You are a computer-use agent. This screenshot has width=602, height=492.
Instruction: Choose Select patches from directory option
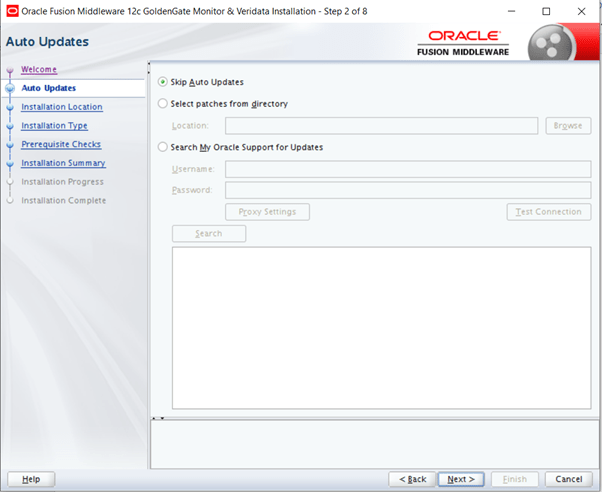click(164, 103)
